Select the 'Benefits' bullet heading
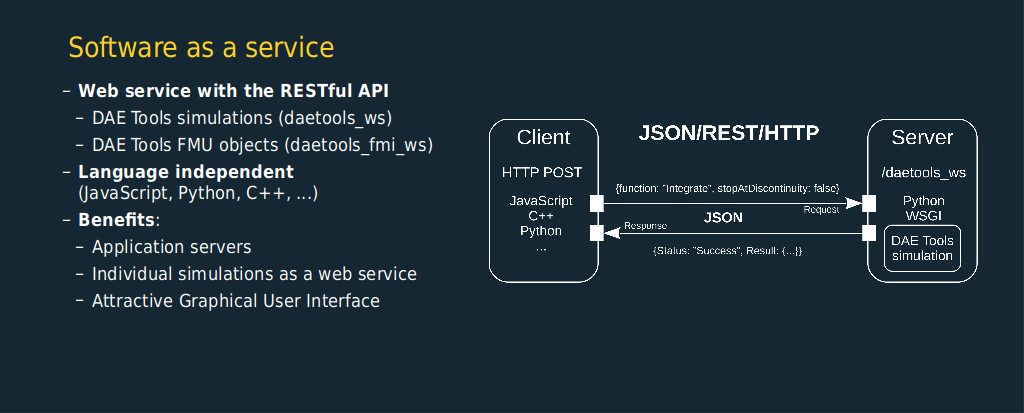The image size is (1024, 413). coord(116,220)
